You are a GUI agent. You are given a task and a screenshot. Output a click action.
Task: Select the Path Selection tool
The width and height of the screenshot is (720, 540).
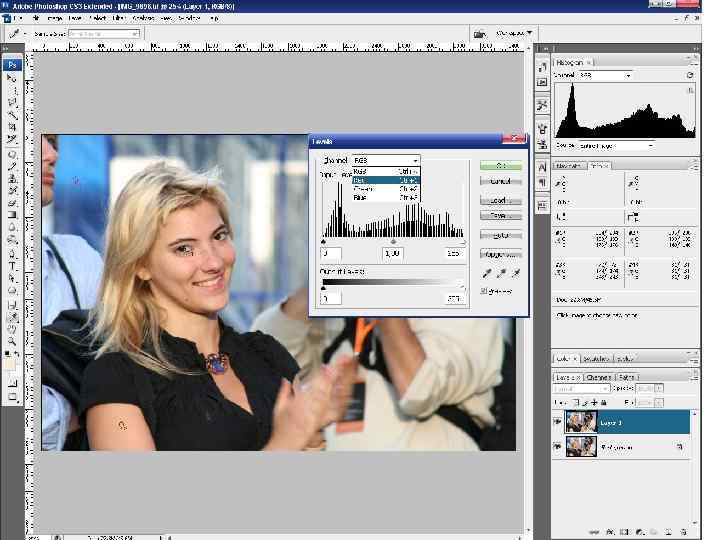click(12, 278)
